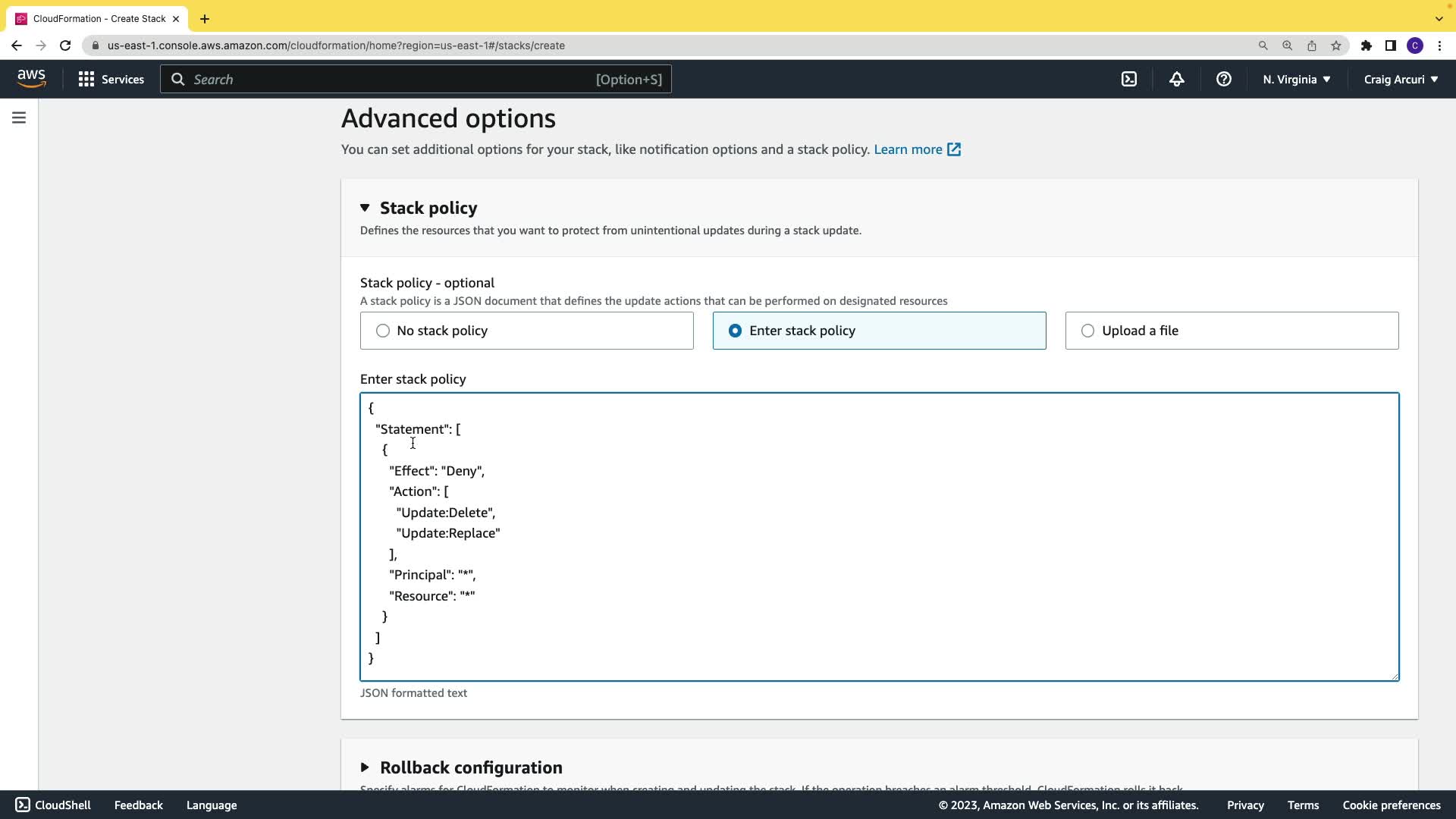
Task: Select Upload a file option
Action: (x=1087, y=331)
